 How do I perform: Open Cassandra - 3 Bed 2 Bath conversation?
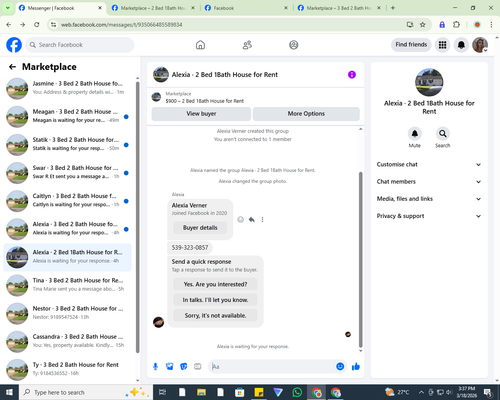pyautogui.click(x=67, y=342)
